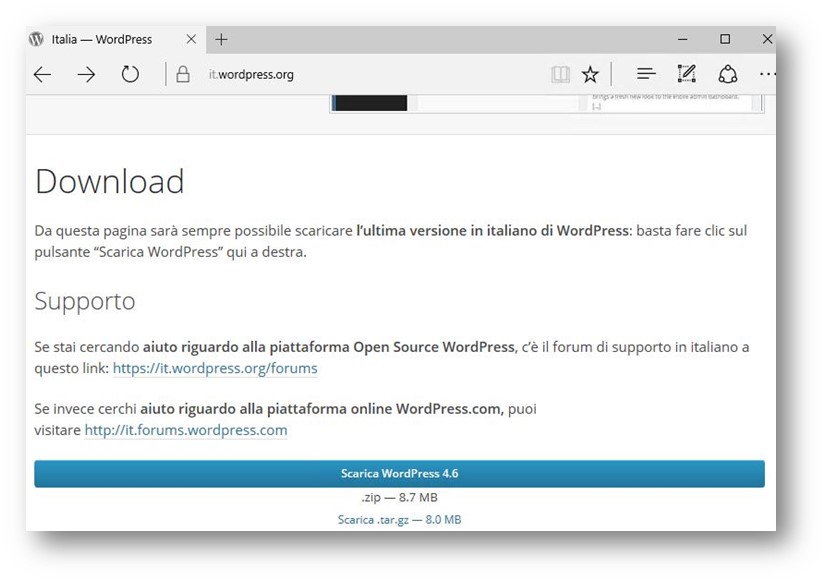Click the Download heading text

click(x=110, y=181)
